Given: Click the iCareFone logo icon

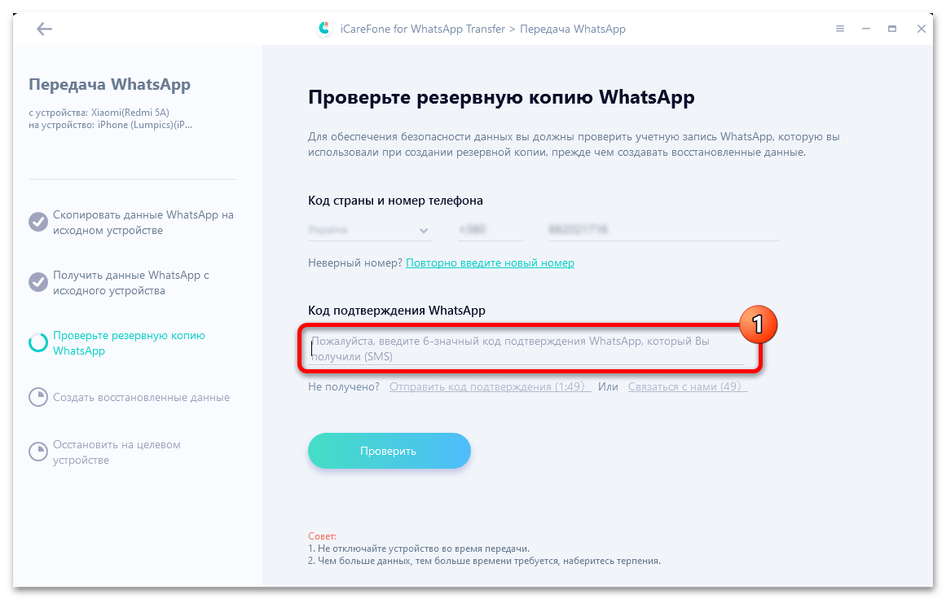Looking at the screenshot, I should (x=325, y=28).
